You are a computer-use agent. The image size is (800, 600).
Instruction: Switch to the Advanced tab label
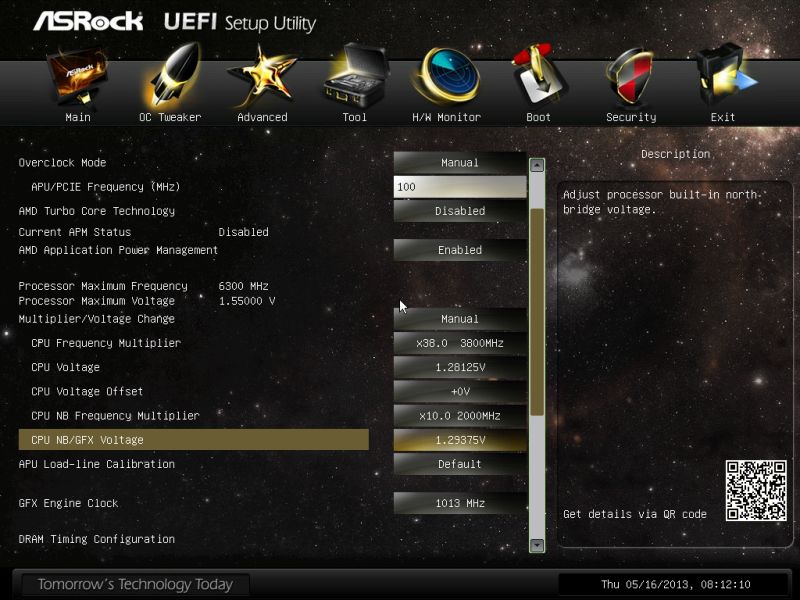pyautogui.click(x=262, y=117)
